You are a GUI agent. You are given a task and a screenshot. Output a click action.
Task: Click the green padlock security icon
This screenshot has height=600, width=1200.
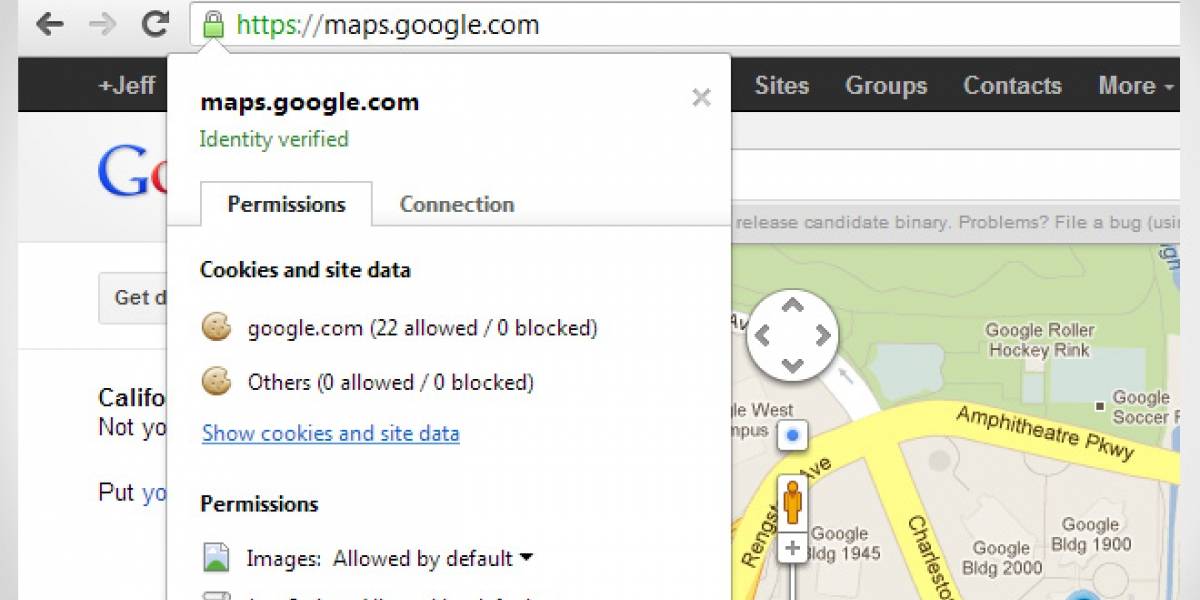point(212,24)
